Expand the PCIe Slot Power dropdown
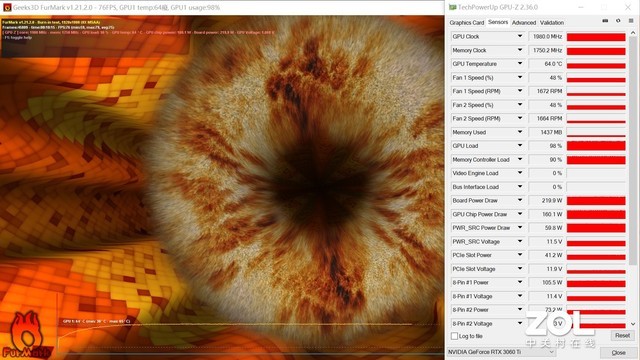The width and height of the screenshot is (640, 360). point(520,255)
